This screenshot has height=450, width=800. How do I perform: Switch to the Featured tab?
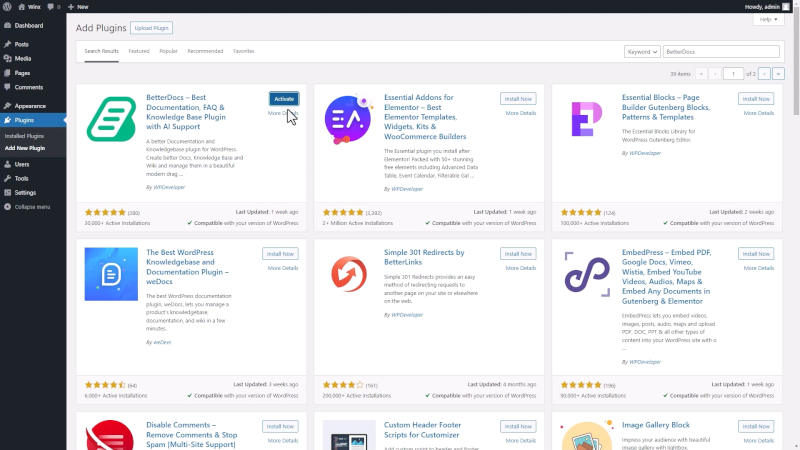pos(139,51)
